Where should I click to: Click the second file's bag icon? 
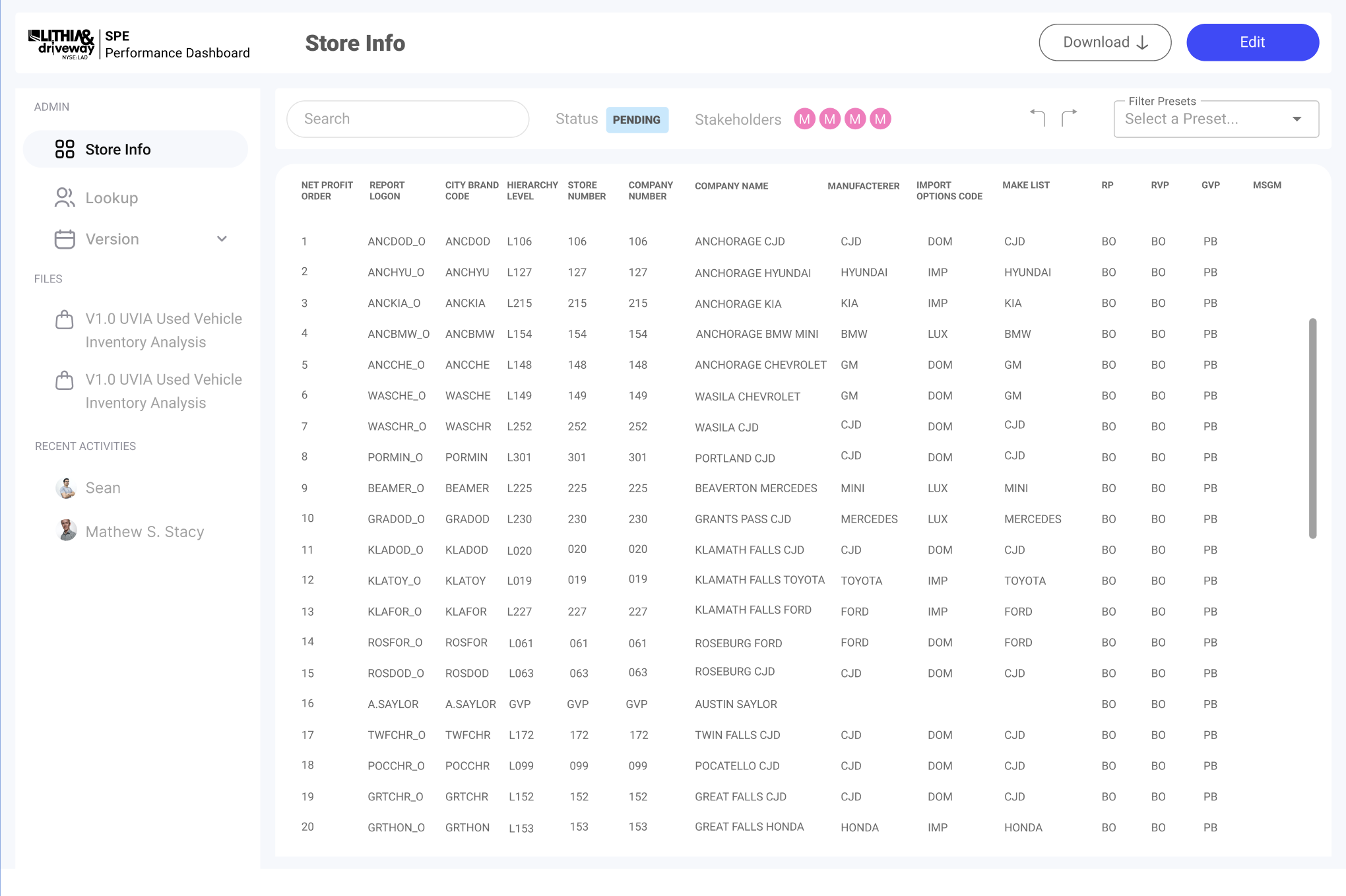point(65,381)
